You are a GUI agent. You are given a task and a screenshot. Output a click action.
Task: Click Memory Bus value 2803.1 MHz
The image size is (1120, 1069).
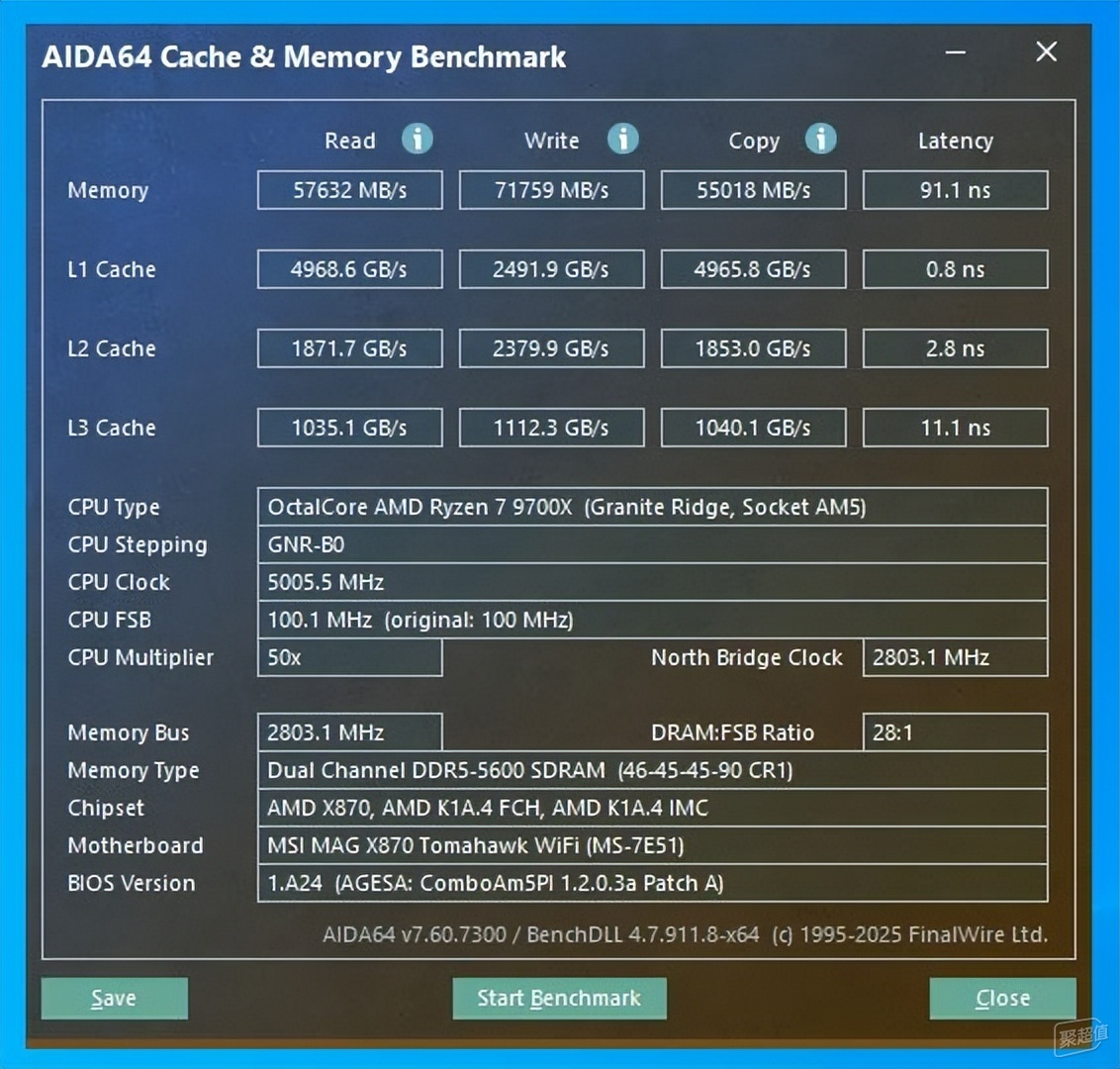click(350, 732)
